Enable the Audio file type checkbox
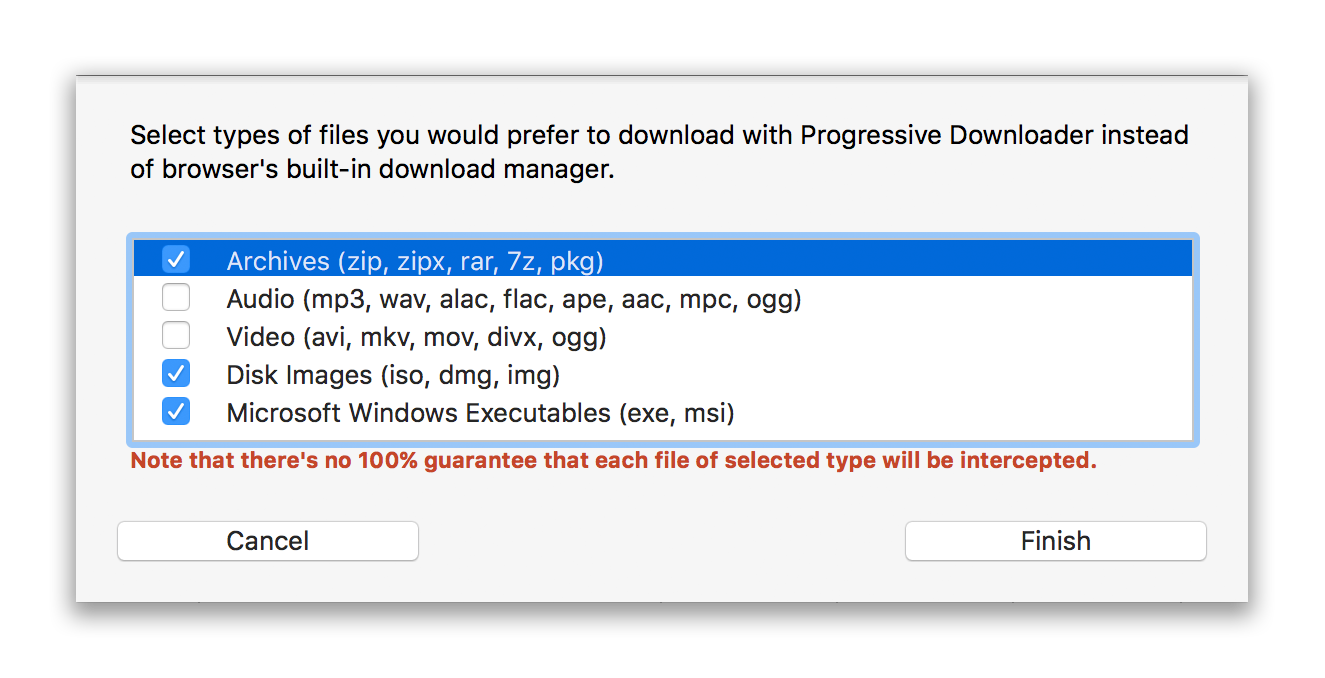 176,297
